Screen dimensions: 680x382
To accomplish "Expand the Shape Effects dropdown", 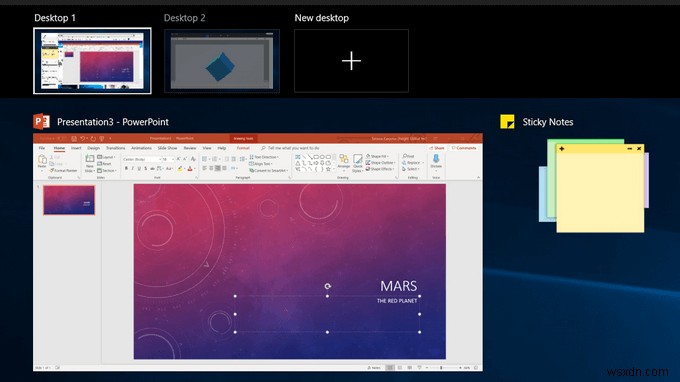I will tap(379, 169).
